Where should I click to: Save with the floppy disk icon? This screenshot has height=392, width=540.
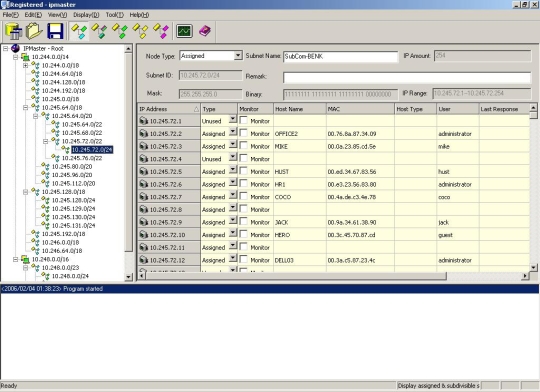click(x=55, y=31)
